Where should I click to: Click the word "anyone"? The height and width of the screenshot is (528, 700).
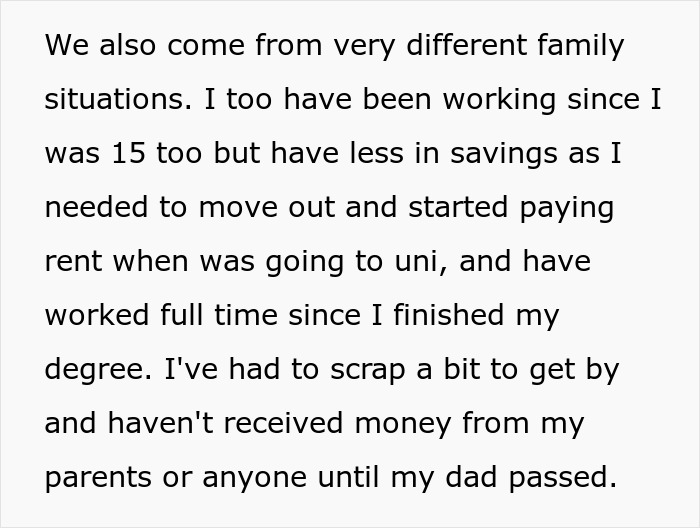257,478
